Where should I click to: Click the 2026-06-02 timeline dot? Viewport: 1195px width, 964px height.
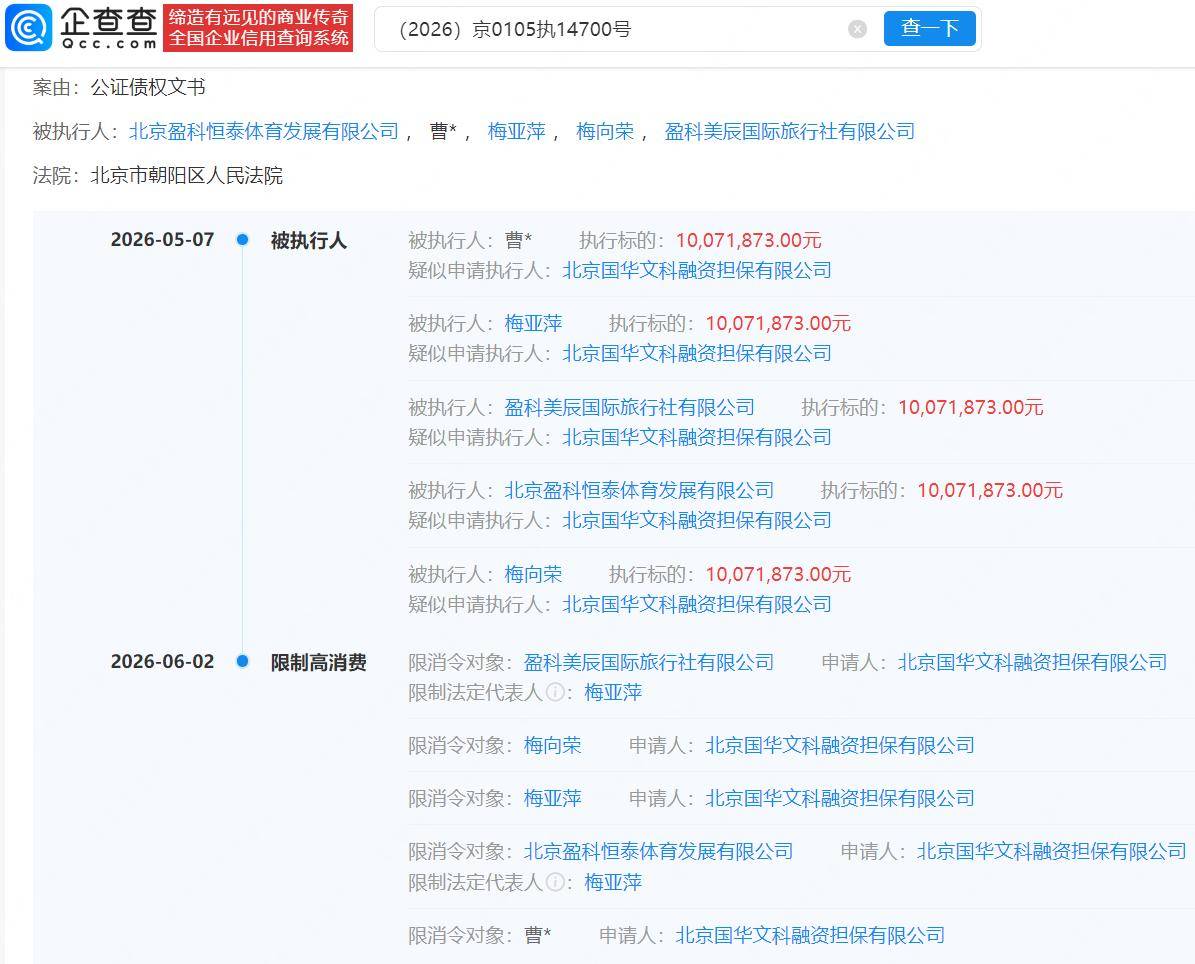[x=242, y=661]
